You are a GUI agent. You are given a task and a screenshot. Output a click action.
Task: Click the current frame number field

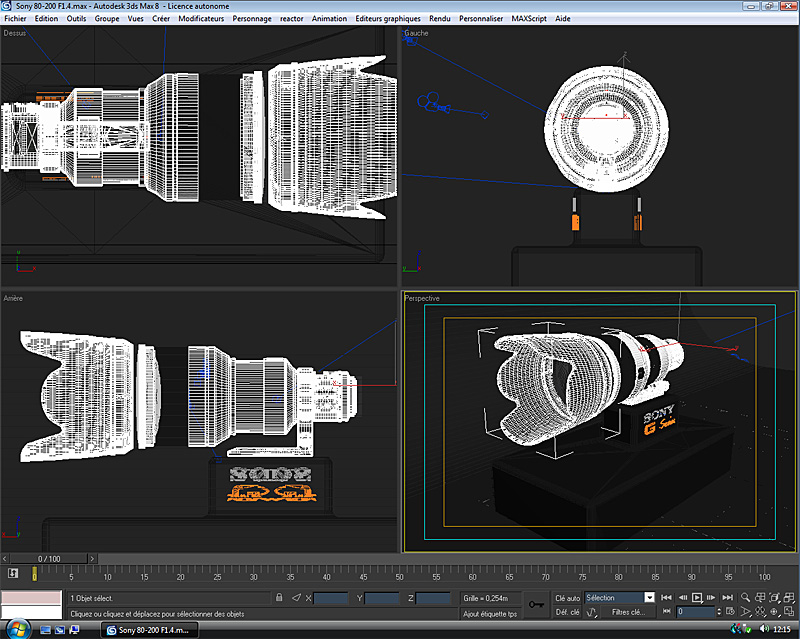pos(696,611)
